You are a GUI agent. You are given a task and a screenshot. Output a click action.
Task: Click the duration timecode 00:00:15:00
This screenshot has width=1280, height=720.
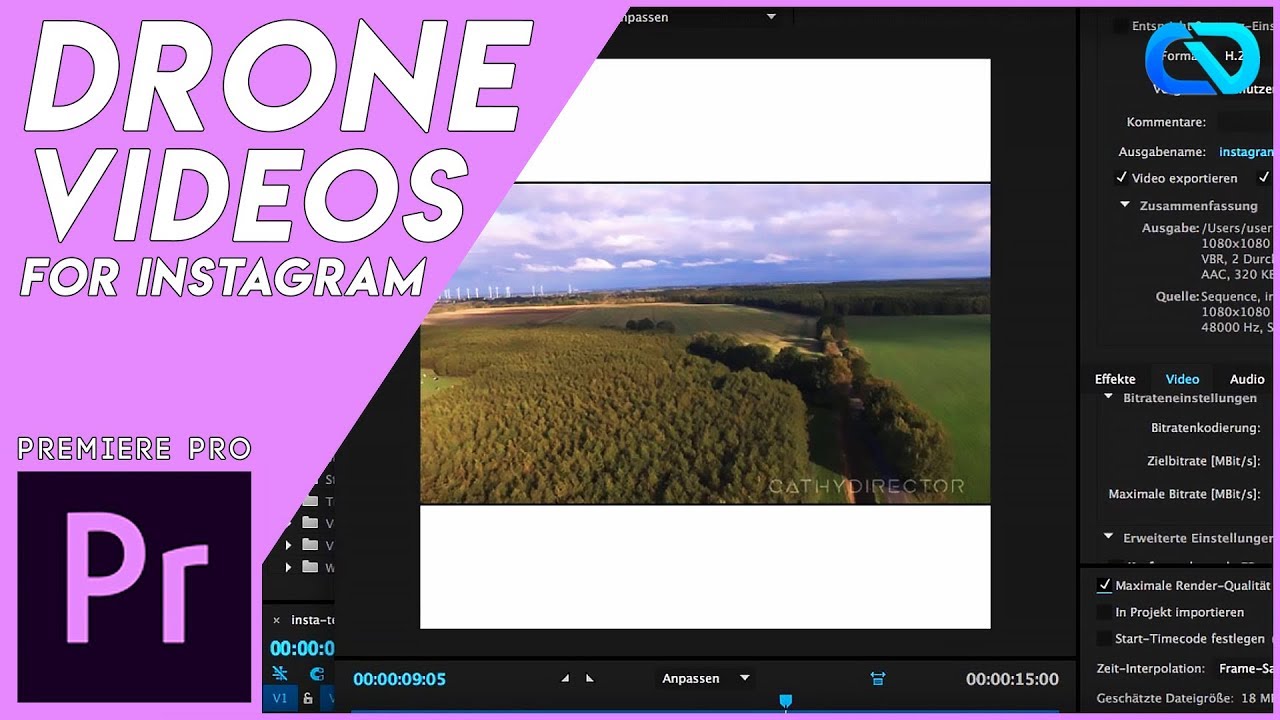pos(1012,679)
